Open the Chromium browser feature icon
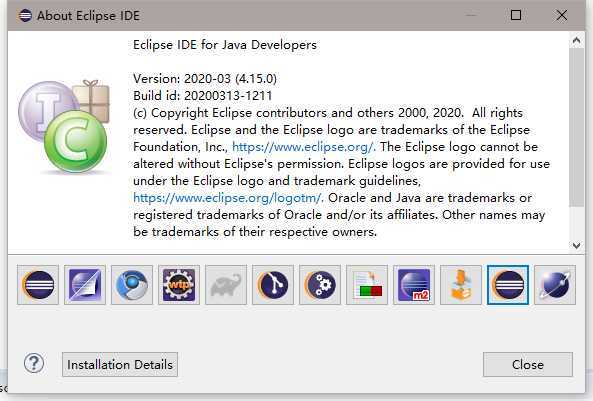The image size is (593, 401). click(x=132, y=285)
